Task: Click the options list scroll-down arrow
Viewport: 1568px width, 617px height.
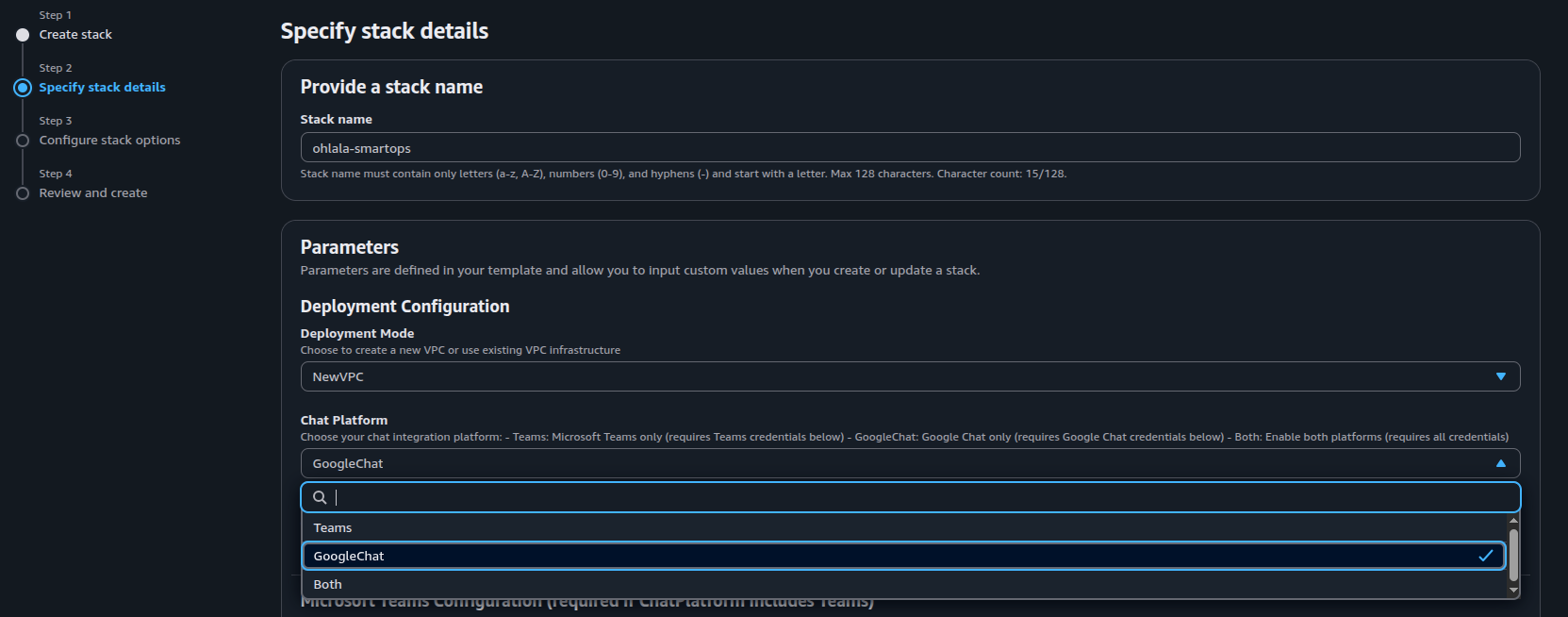Action: pos(1513,591)
